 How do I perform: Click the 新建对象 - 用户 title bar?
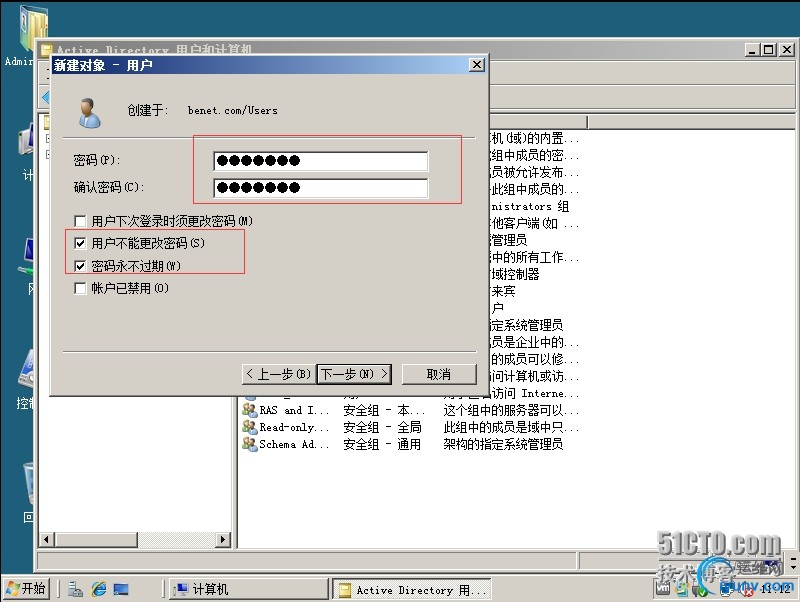click(260, 65)
